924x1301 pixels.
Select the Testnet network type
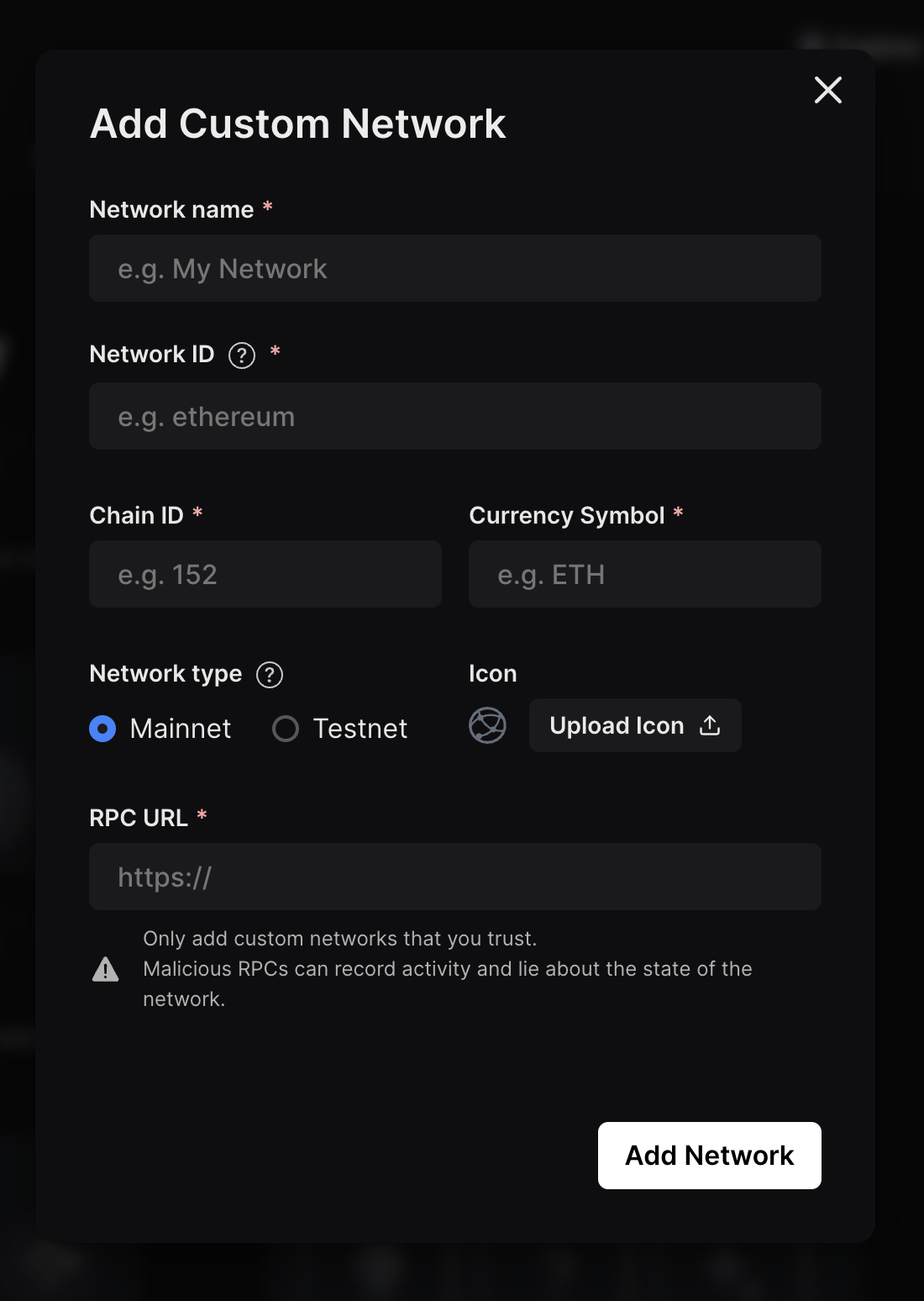[x=286, y=729]
